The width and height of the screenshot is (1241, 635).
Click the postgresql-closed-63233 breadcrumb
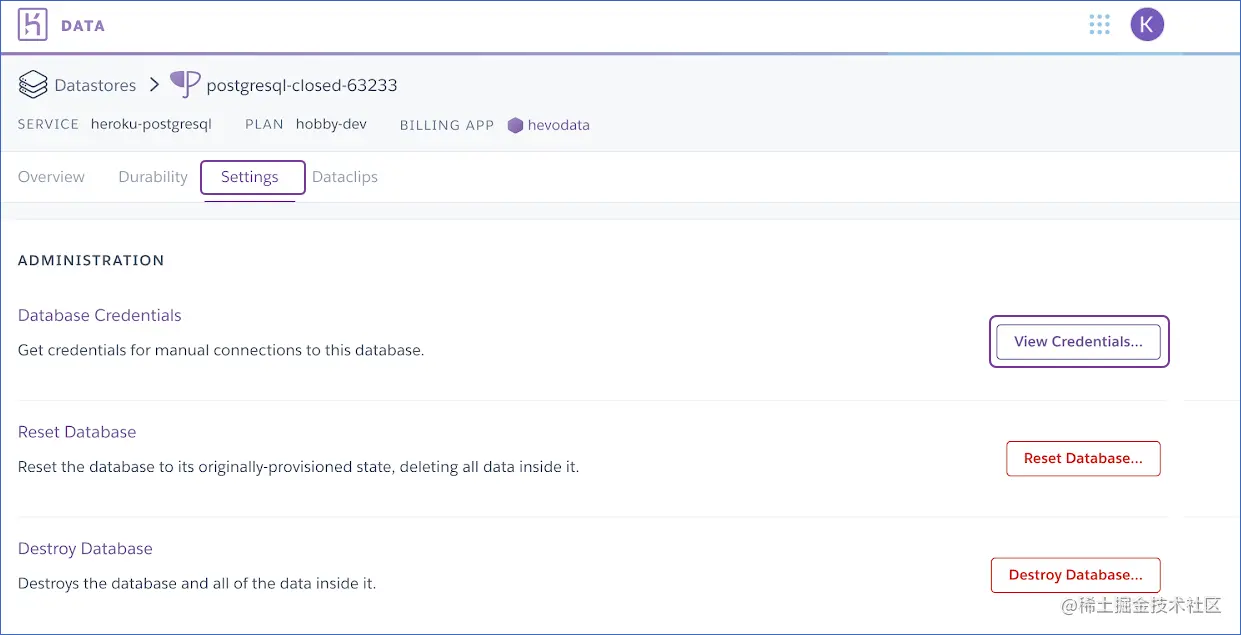coord(300,85)
